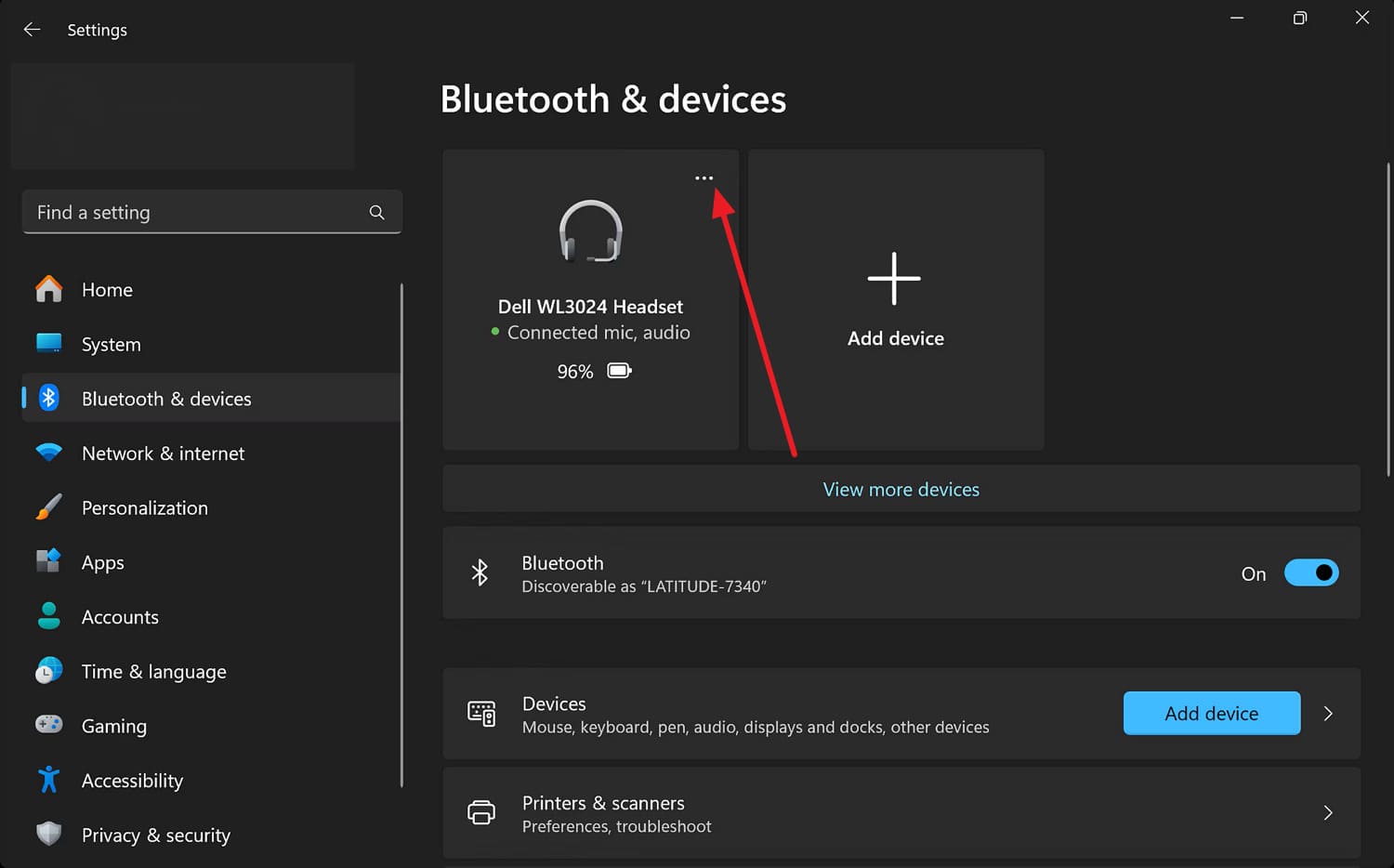Click the Dell headset icon
This screenshot has height=868, width=1394.
(x=591, y=231)
